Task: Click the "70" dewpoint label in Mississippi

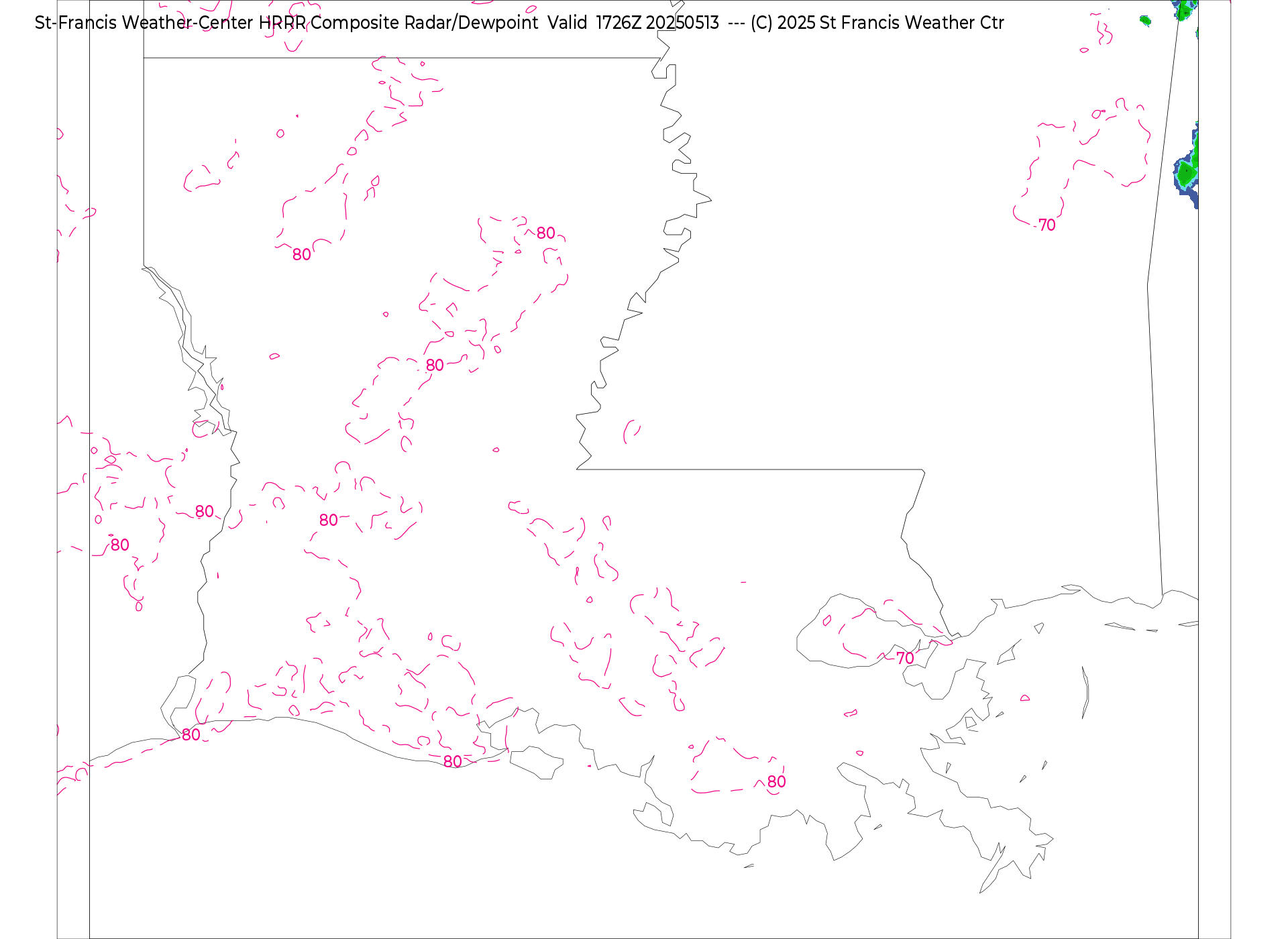Action: (1046, 225)
